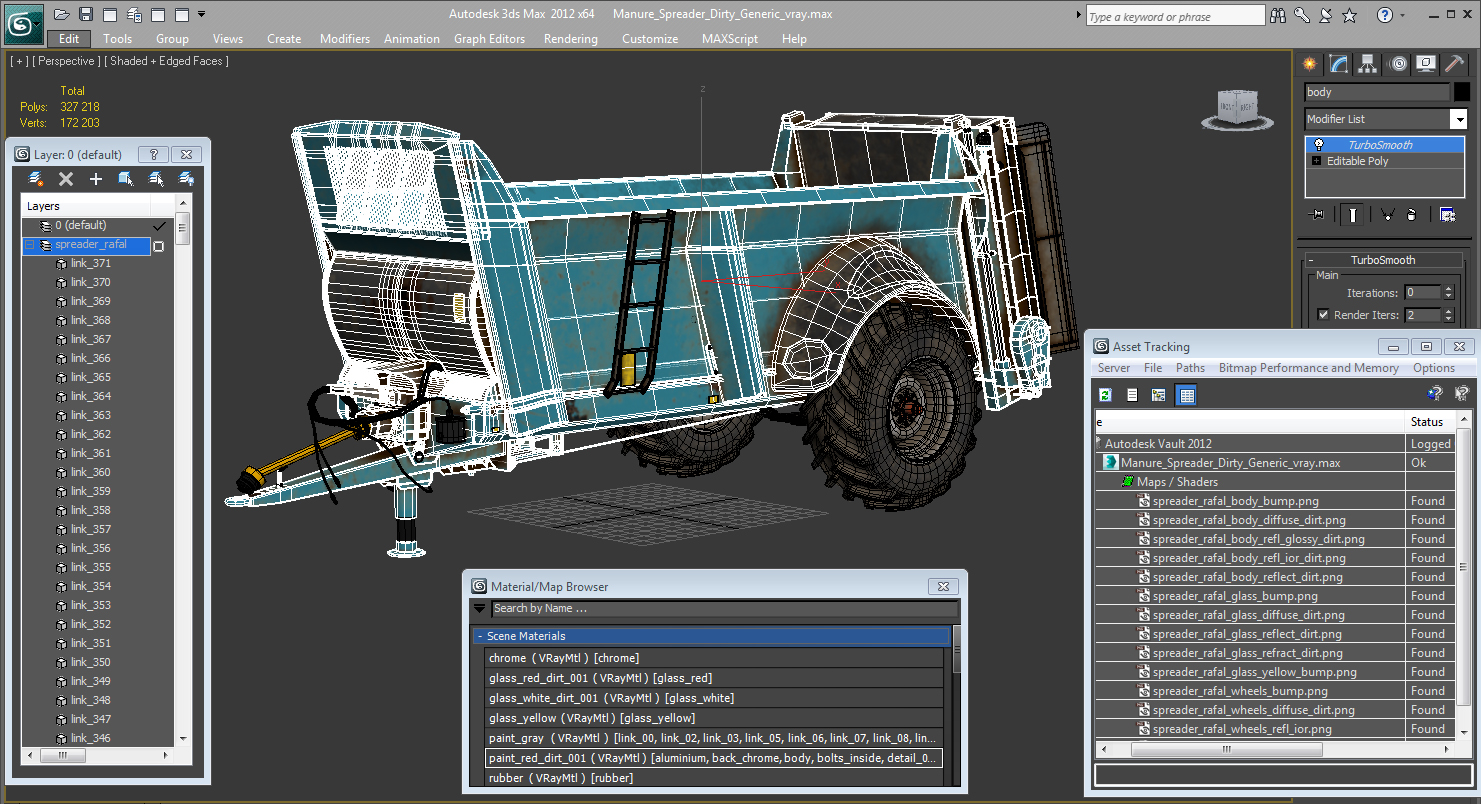Image resolution: width=1481 pixels, height=804 pixels.
Task: Click the Open File folder icon
Action: (x=62, y=15)
